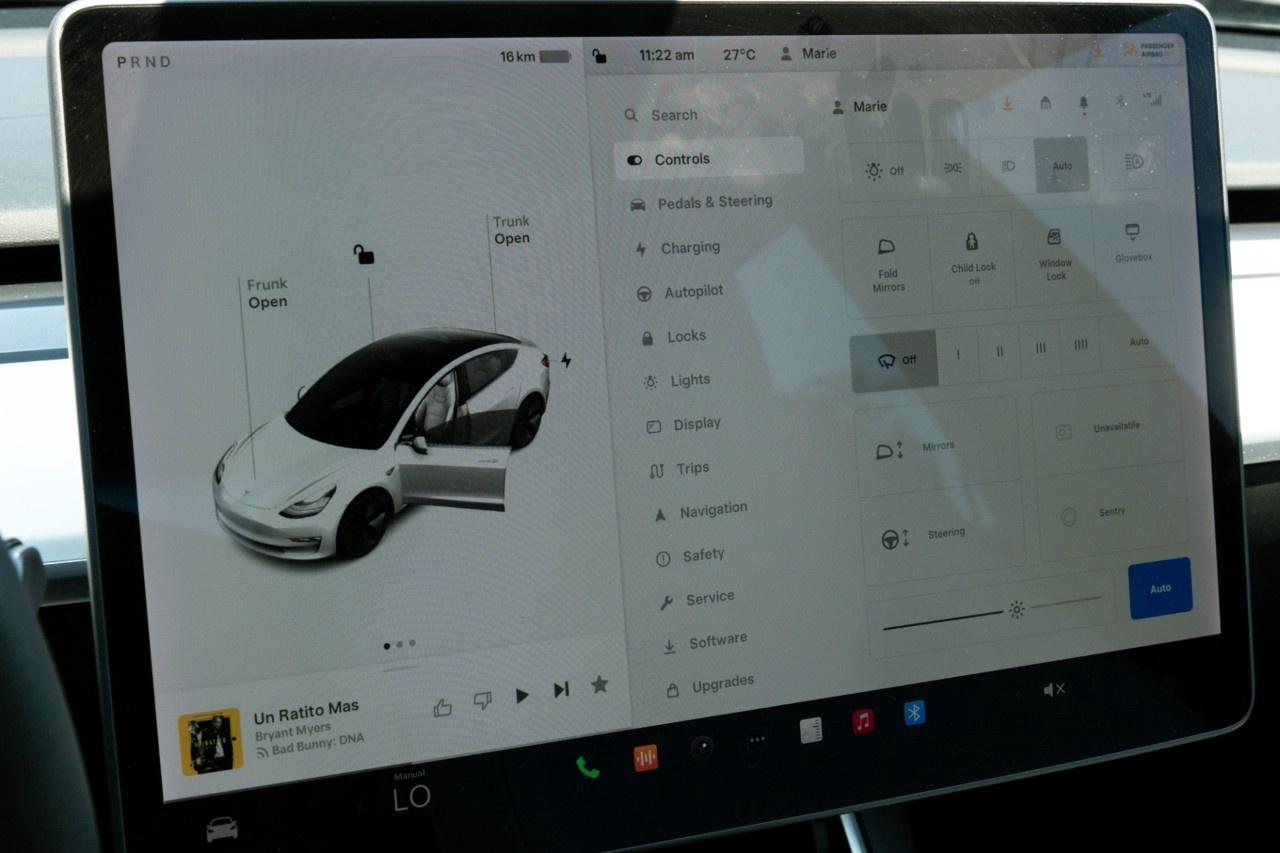
Task: Tap the Glovebox icon button
Action: coord(1133,244)
